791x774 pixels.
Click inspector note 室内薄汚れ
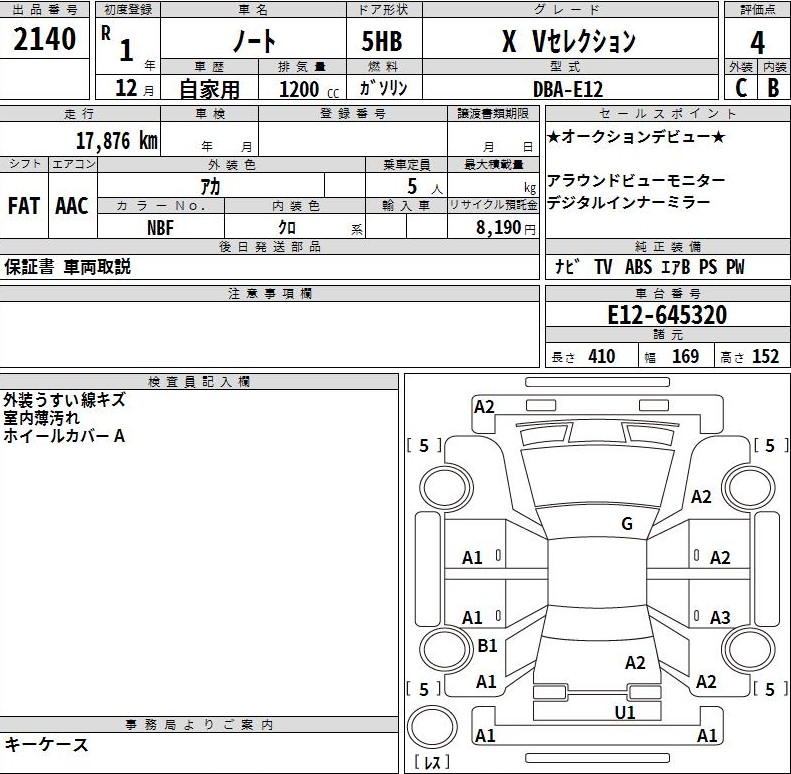click(x=41, y=418)
